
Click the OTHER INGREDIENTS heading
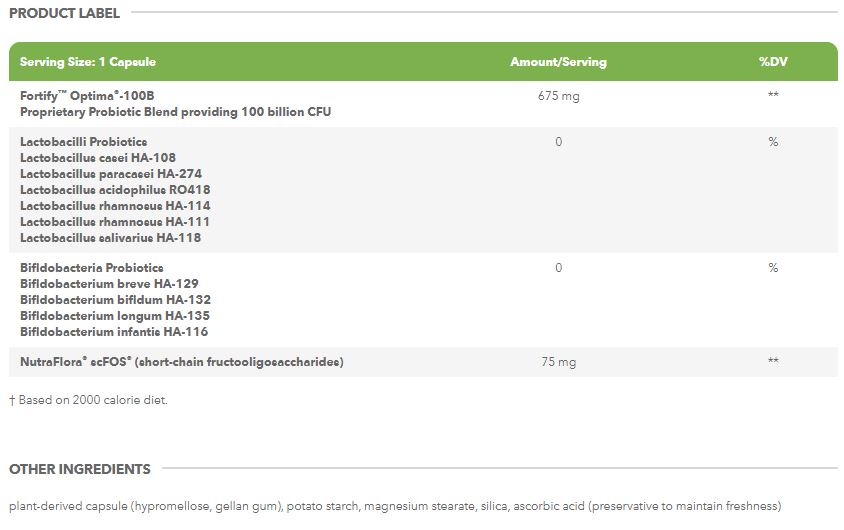(80, 469)
